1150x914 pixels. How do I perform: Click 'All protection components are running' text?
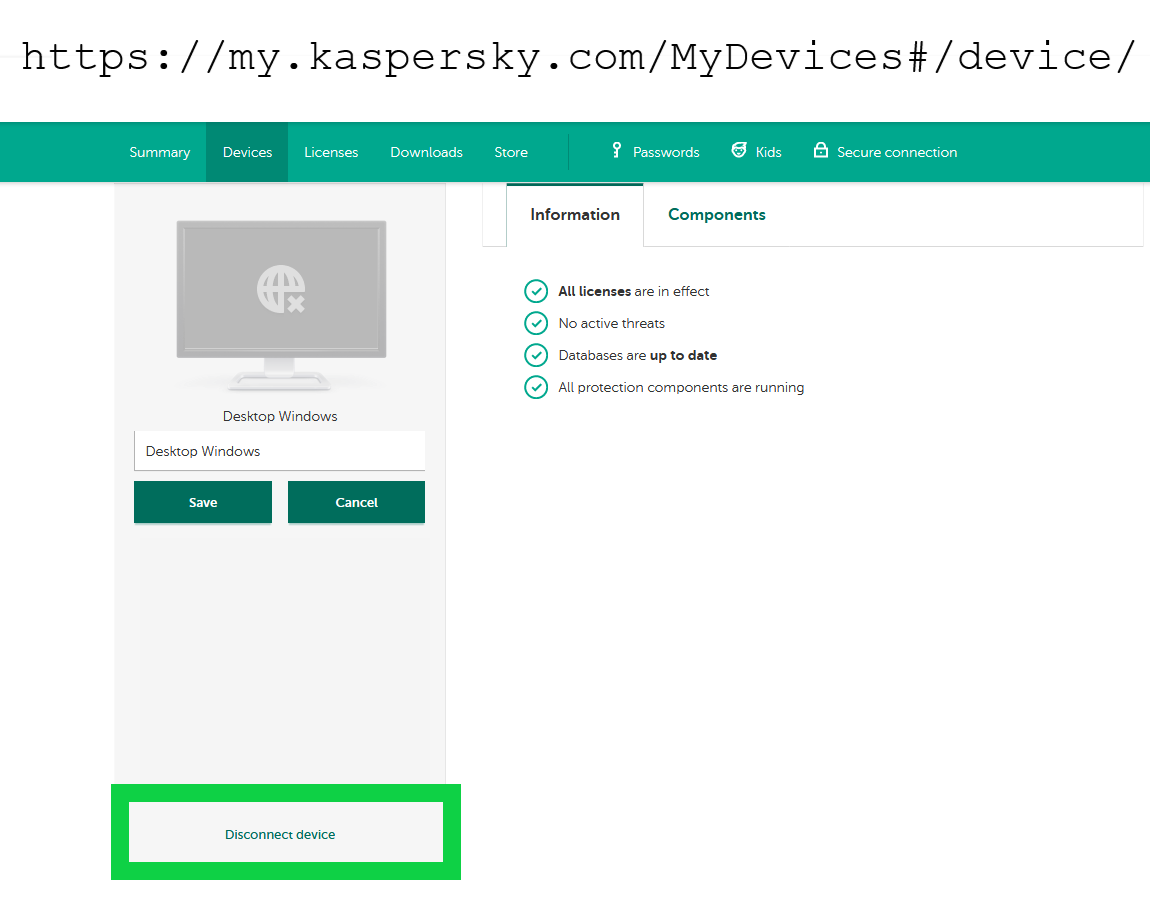point(681,387)
